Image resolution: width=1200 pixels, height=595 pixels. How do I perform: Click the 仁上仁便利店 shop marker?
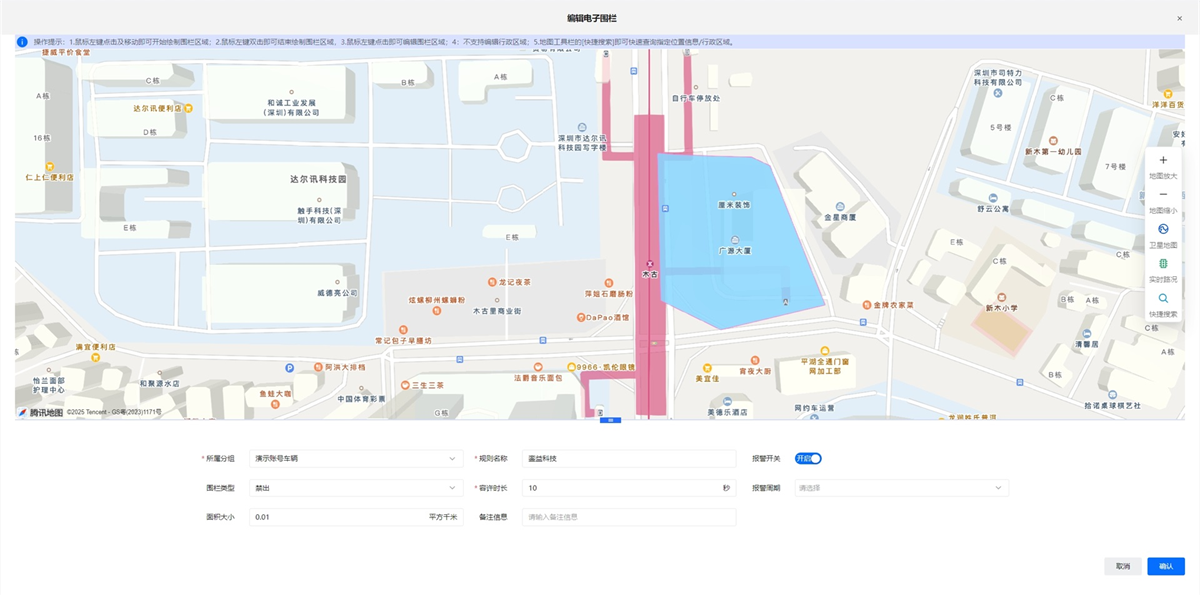[x=49, y=166]
